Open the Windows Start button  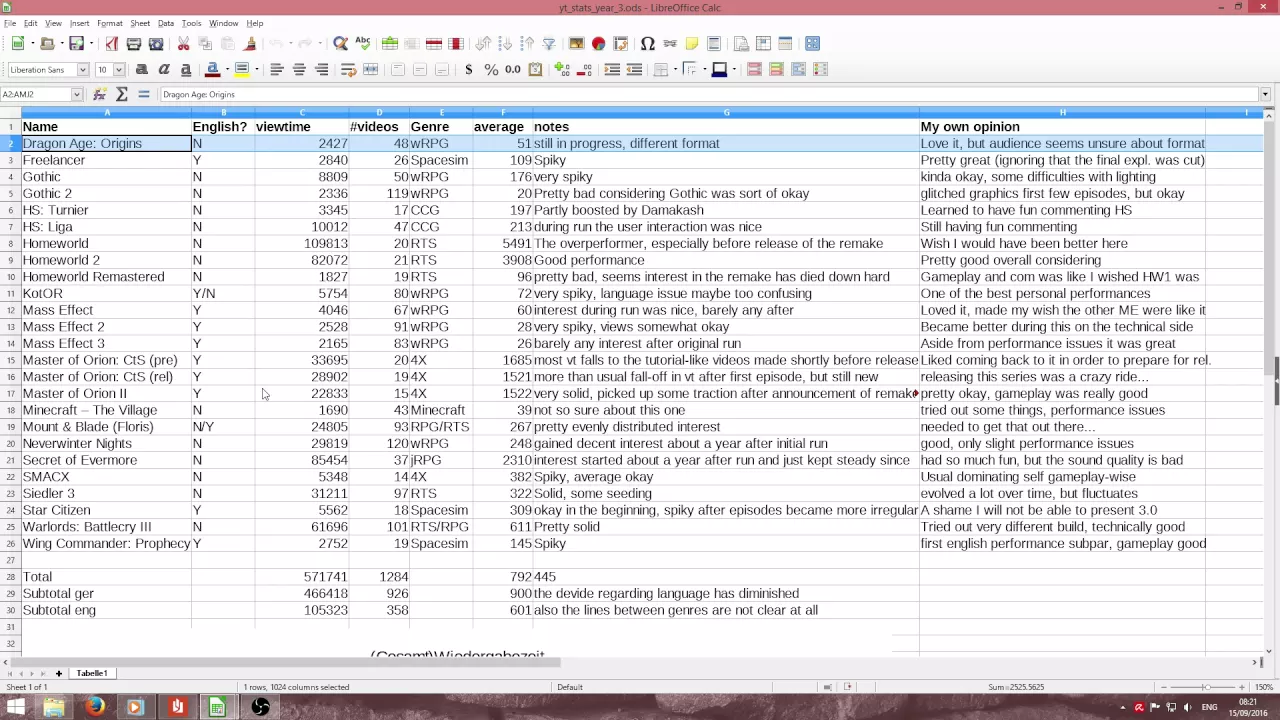coord(15,708)
